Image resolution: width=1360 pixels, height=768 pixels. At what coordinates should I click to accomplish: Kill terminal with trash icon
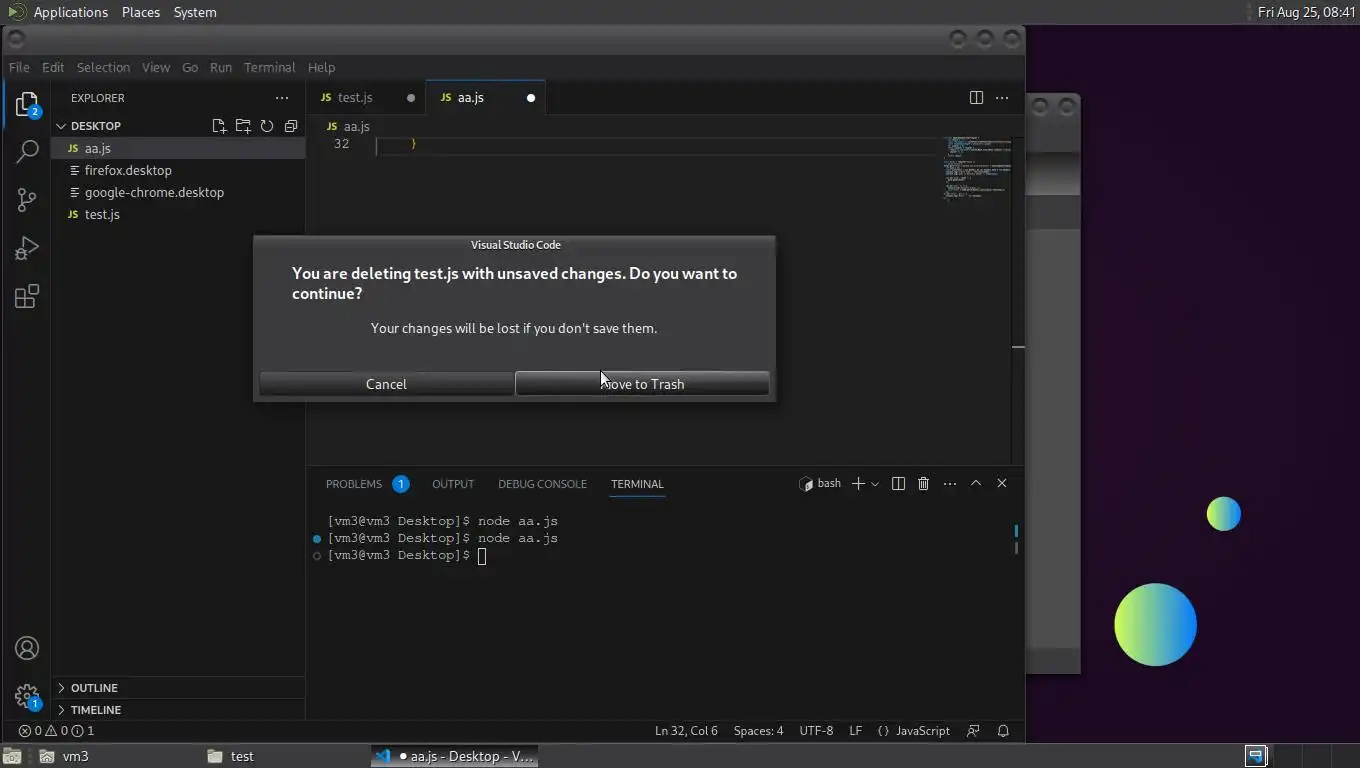(x=923, y=483)
